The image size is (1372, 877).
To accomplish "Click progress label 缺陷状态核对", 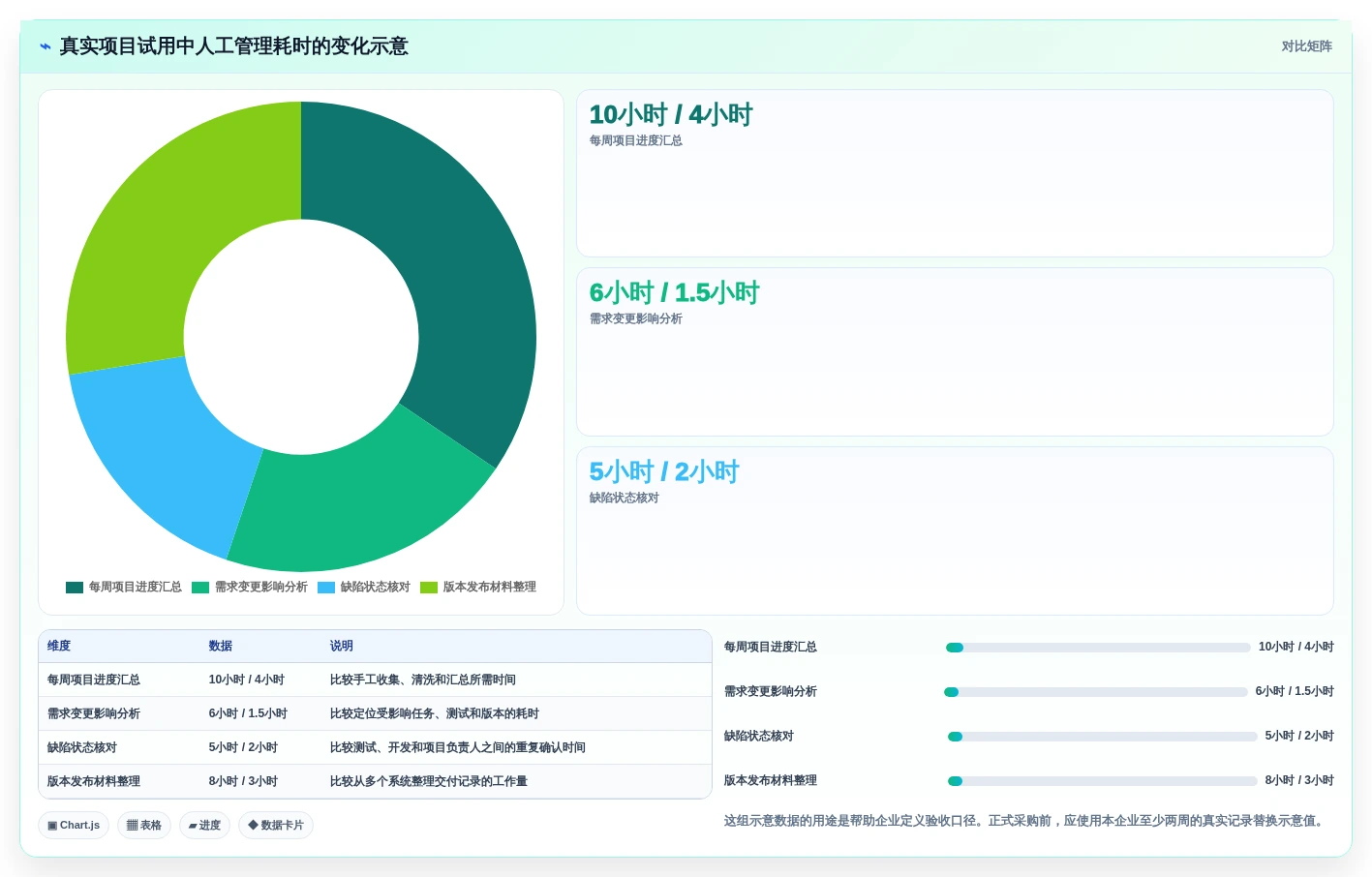I will (x=759, y=737).
